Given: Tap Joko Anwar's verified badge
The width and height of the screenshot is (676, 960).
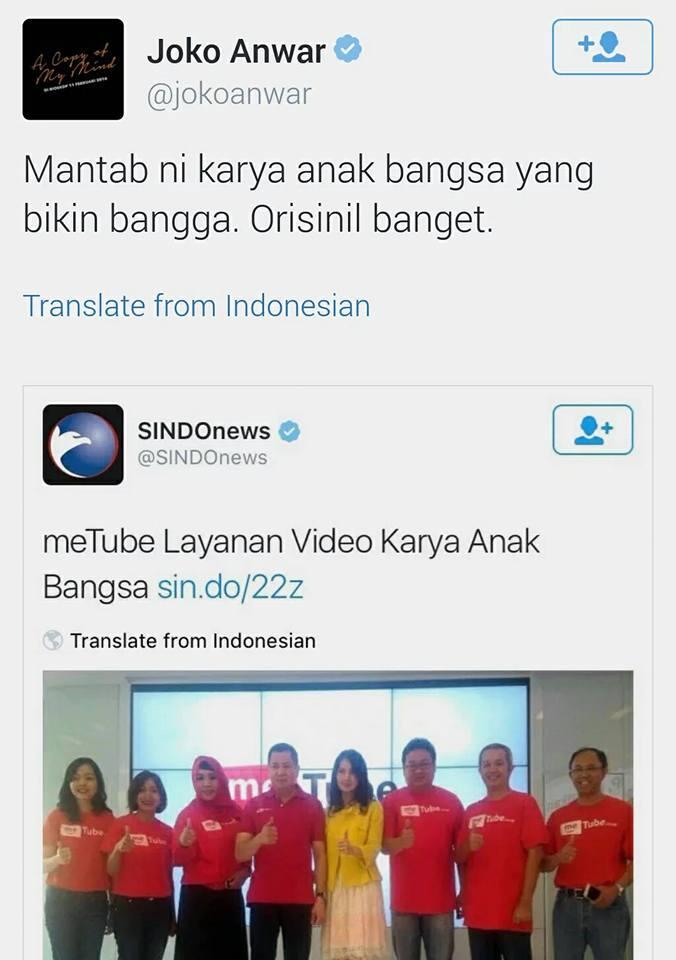Looking at the screenshot, I should (x=347, y=50).
